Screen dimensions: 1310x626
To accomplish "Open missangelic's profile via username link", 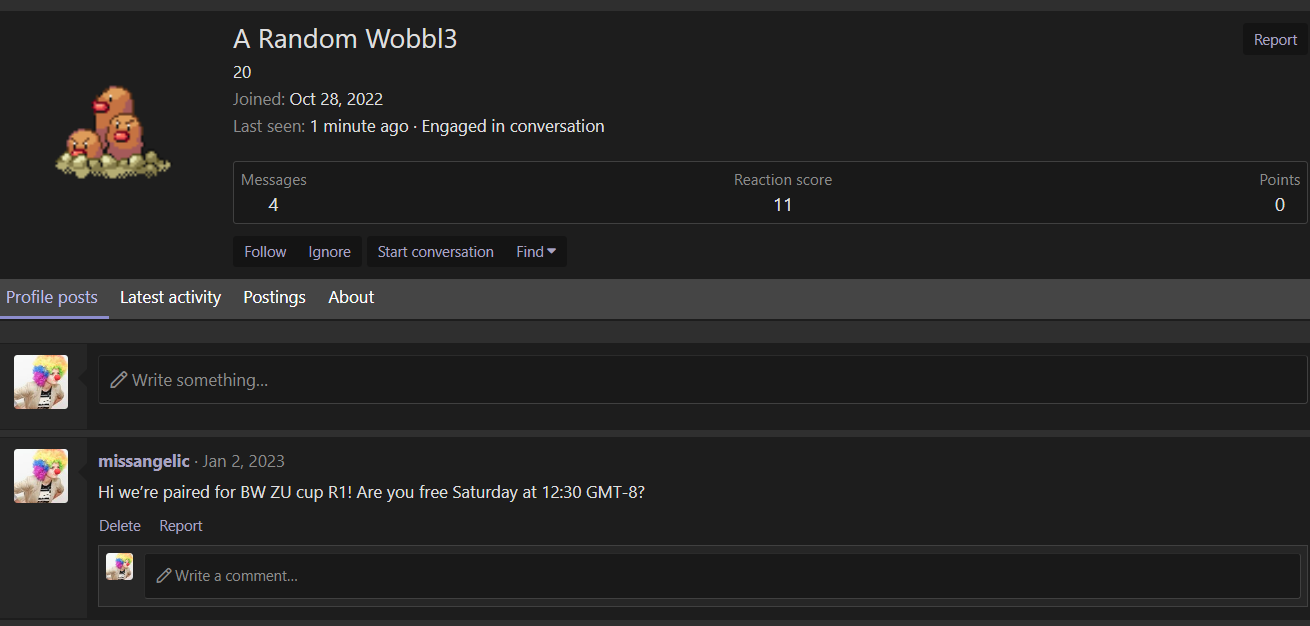I will click(143, 461).
